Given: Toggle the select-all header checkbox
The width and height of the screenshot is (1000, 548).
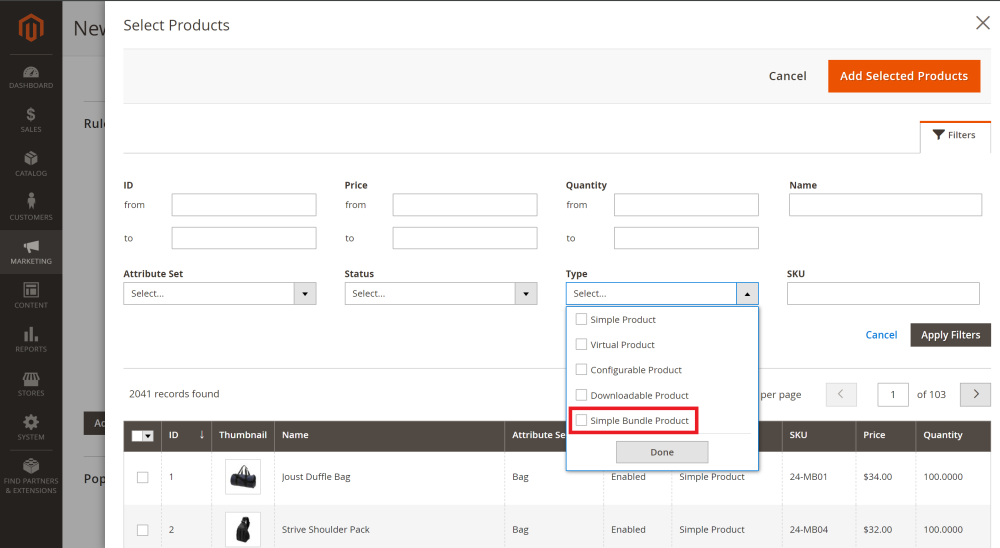Looking at the screenshot, I should [137, 436].
